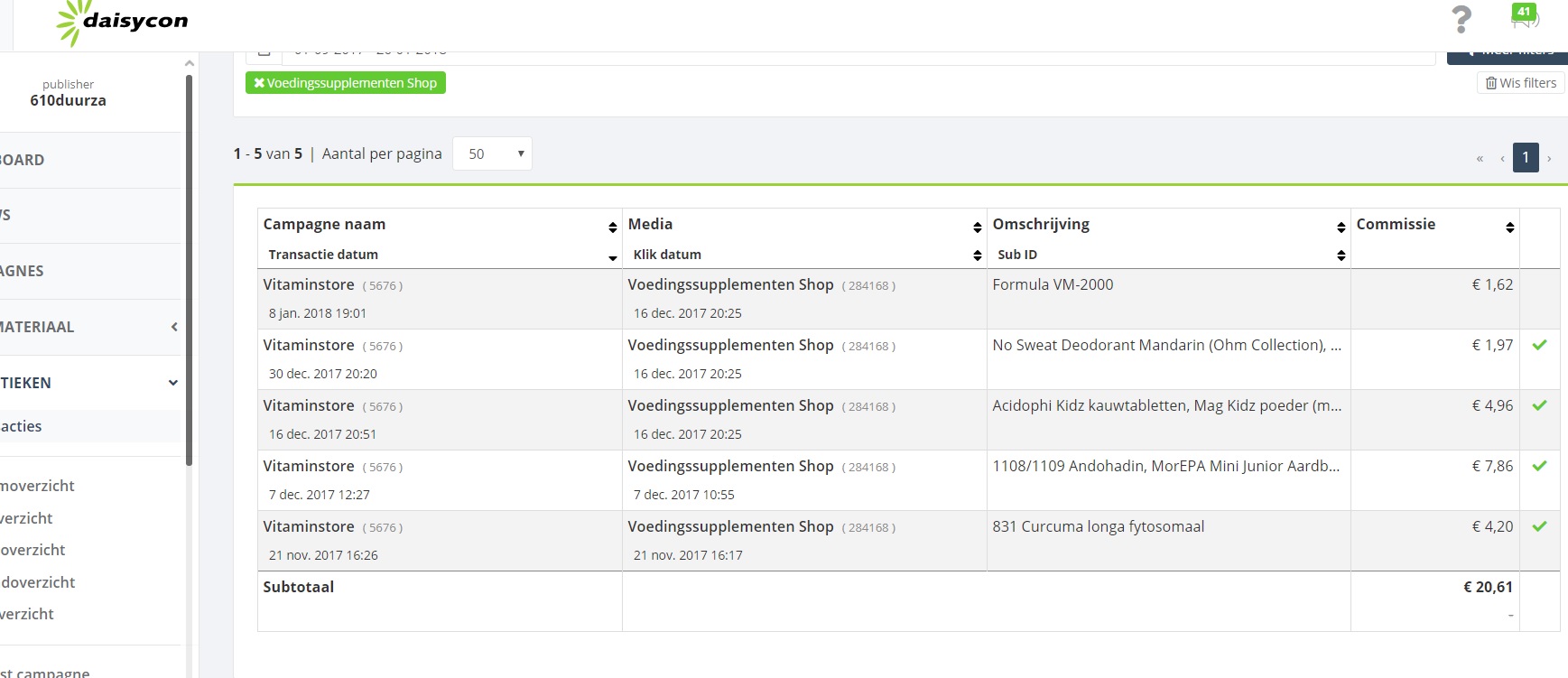Click 1108/1109 Andohadin description
Viewport: 1568px width, 678px height.
[1165, 466]
